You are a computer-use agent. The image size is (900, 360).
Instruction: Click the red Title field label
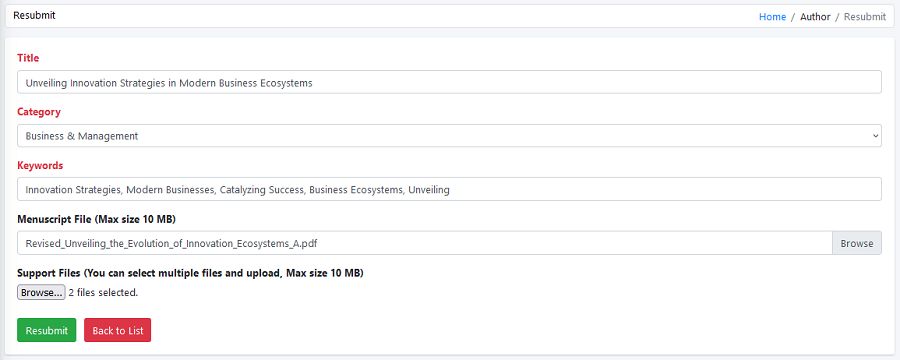tap(28, 58)
